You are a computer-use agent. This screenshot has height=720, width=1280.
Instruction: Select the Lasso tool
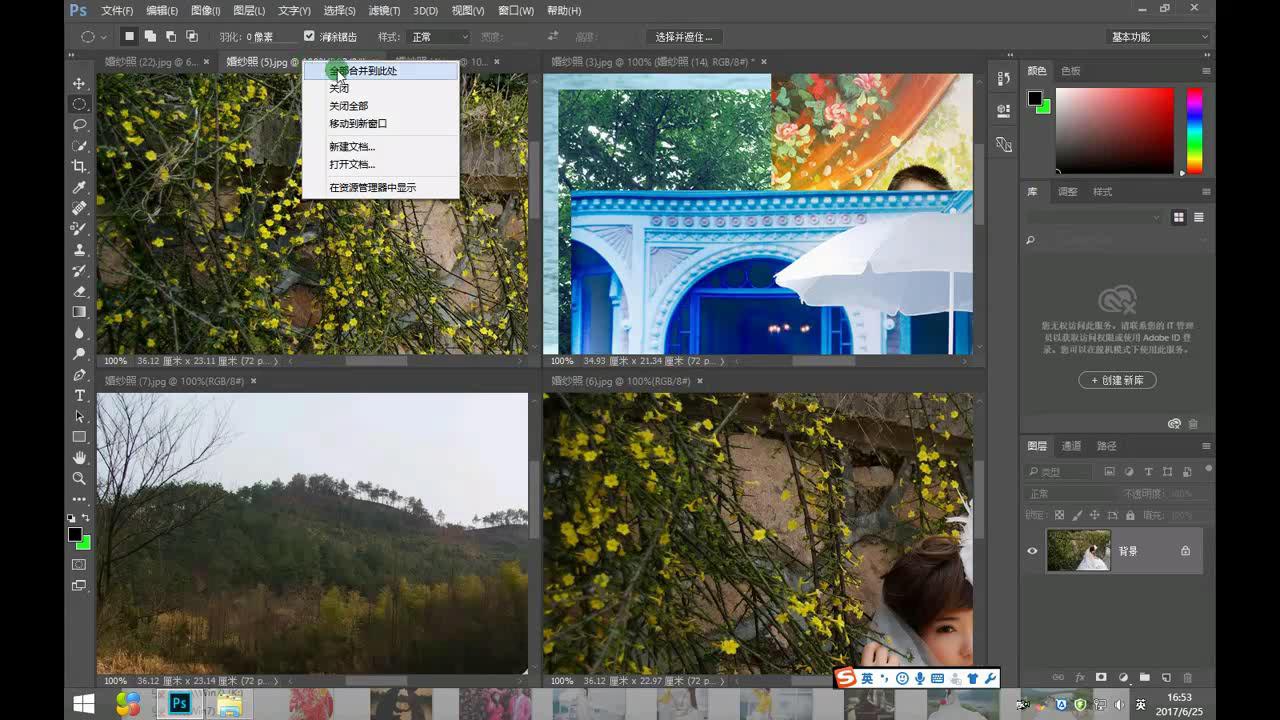[79, 125]
